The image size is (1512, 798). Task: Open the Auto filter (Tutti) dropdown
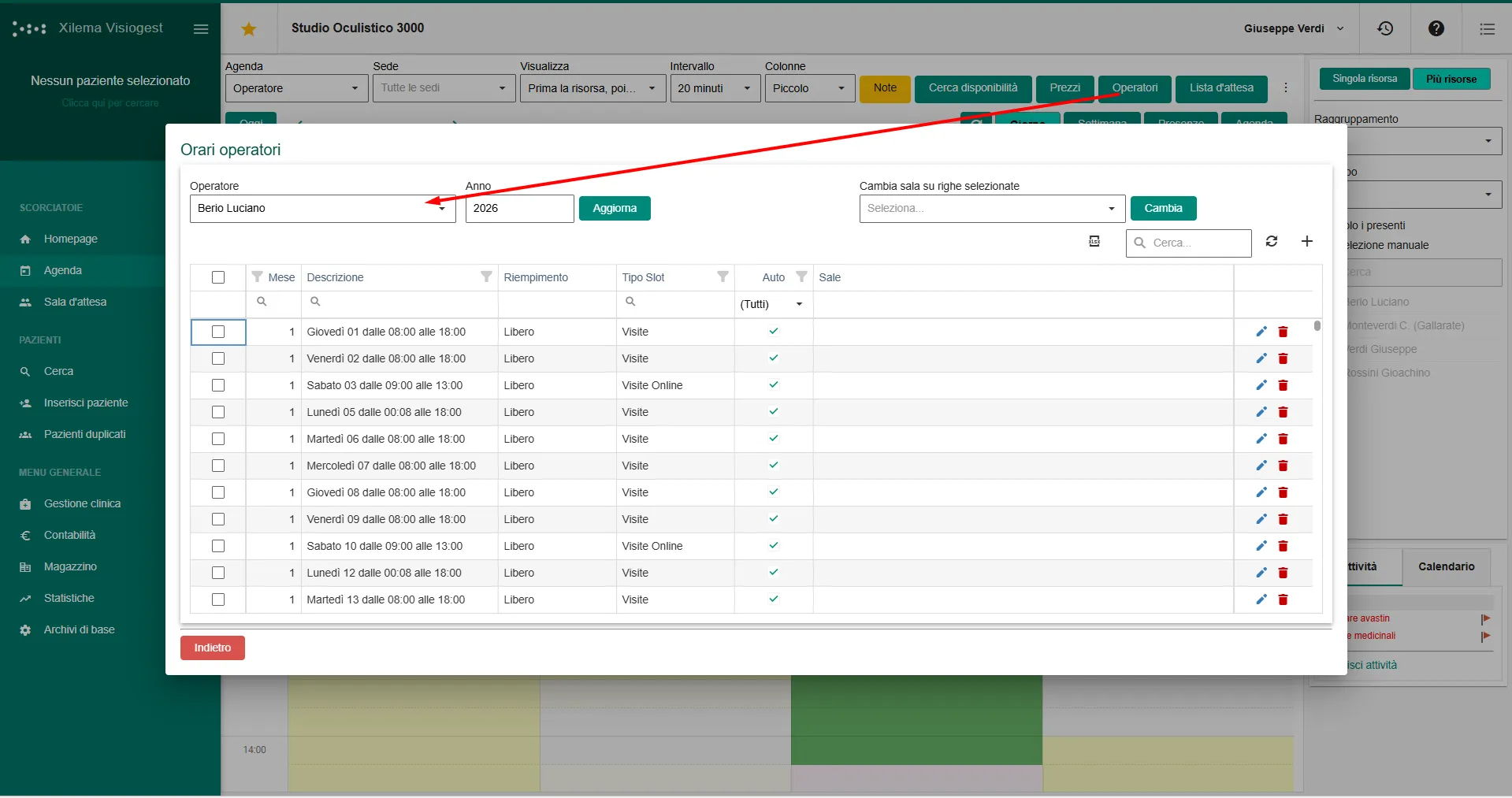[x=773, y=304]
